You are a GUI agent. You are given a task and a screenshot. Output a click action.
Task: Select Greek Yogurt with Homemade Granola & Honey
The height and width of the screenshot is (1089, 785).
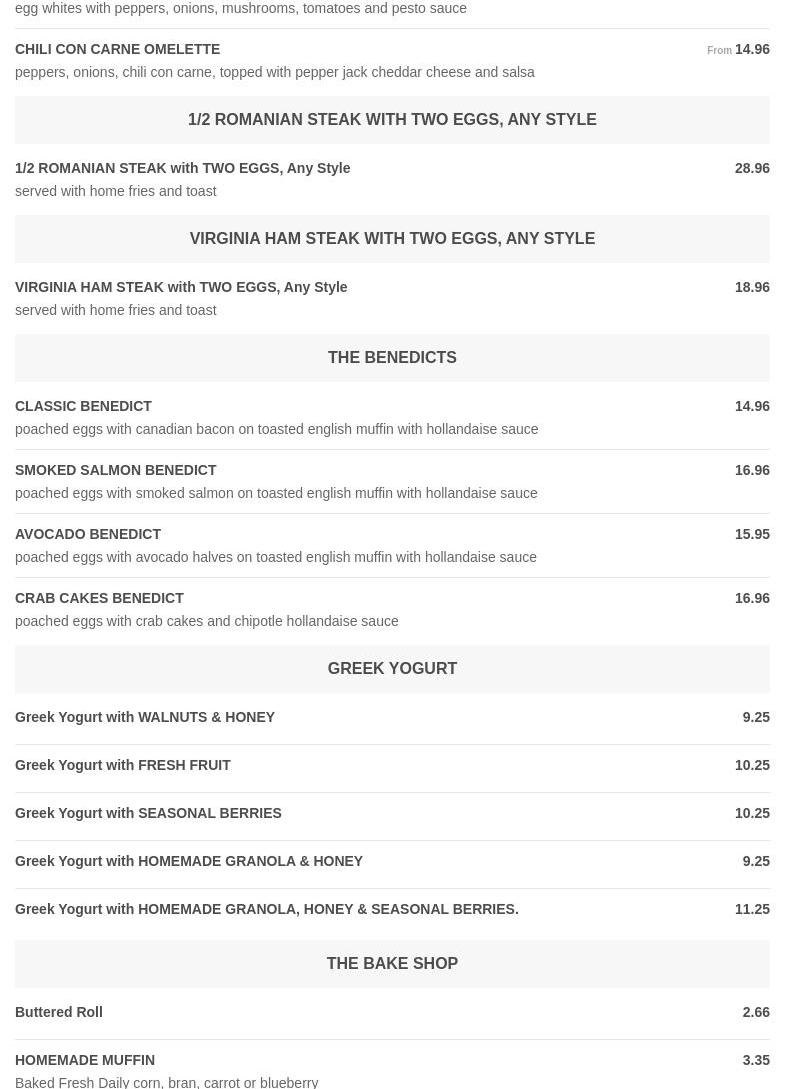(x=189, y=861)
